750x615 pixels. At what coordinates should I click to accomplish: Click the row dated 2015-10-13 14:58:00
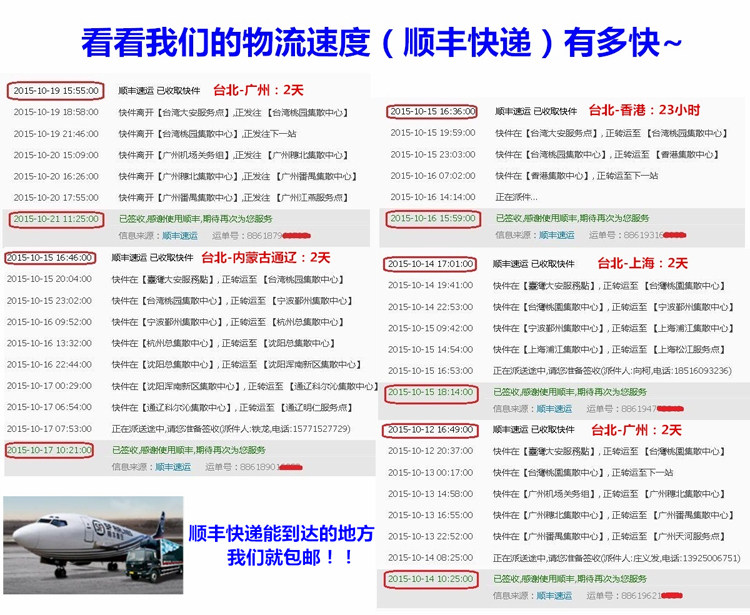(x=557, y=494)
